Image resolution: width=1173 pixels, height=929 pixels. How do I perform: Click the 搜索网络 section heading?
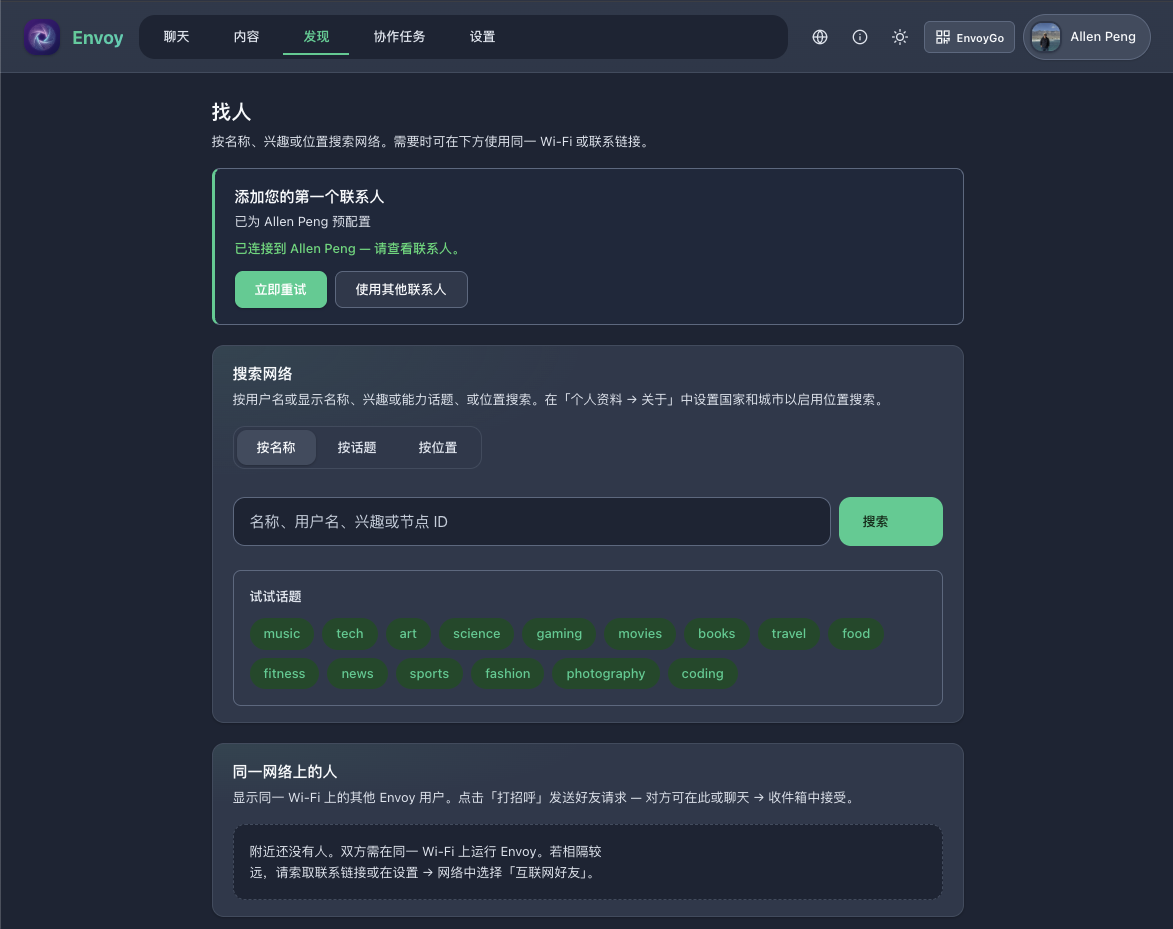point(262,373)
